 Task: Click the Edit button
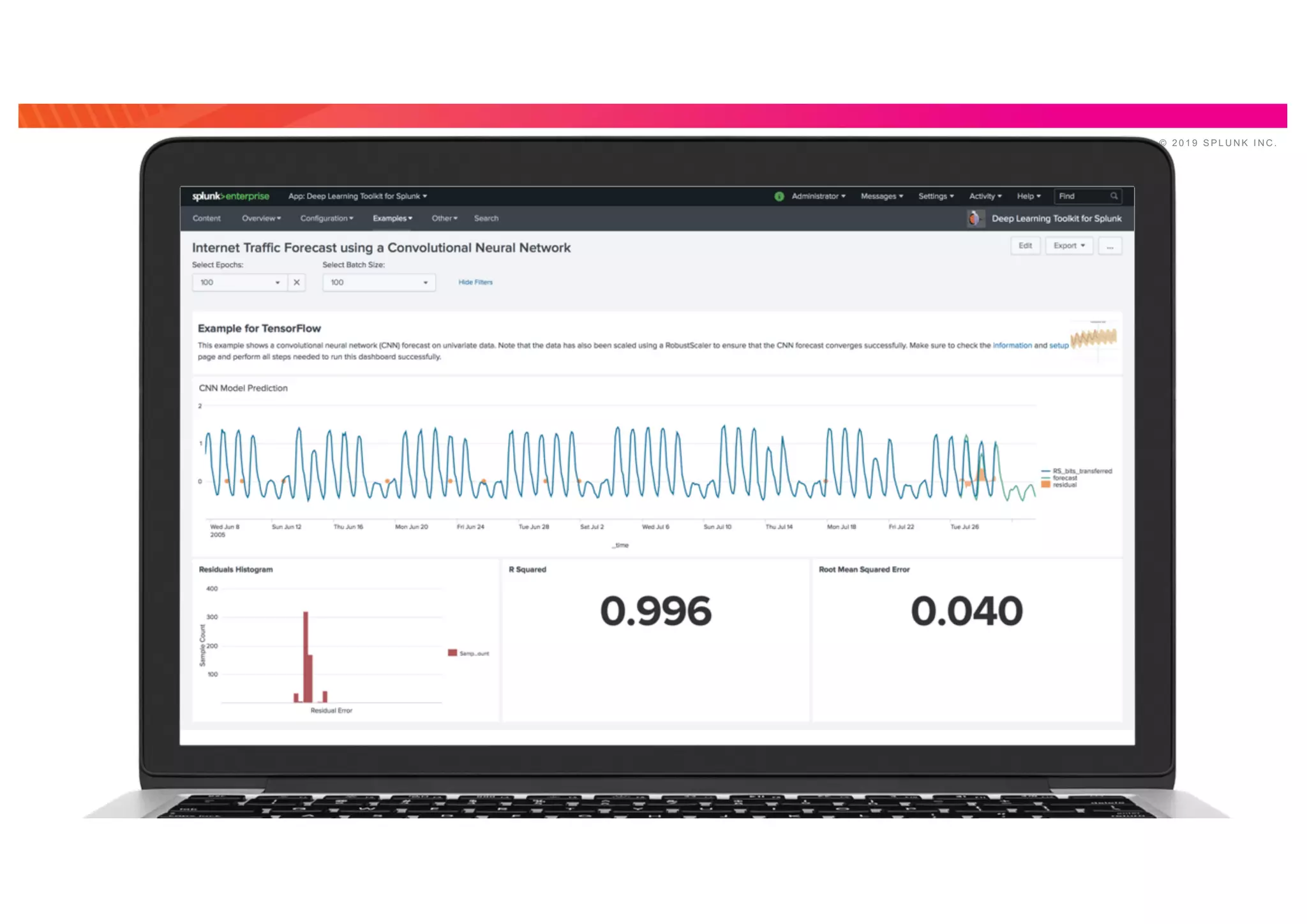point(1025,246)
